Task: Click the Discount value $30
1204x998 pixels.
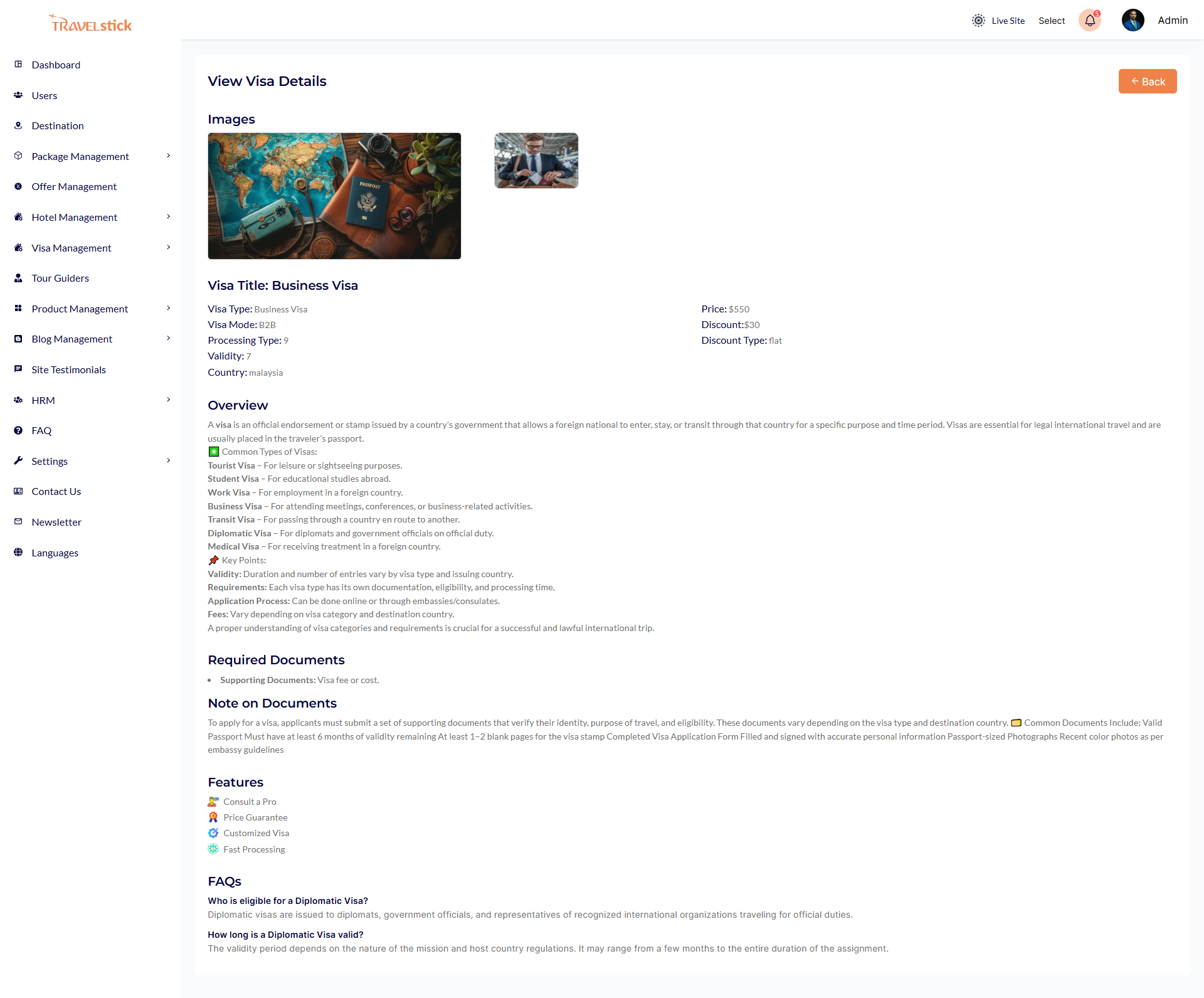Action: [x=752, y=325]
